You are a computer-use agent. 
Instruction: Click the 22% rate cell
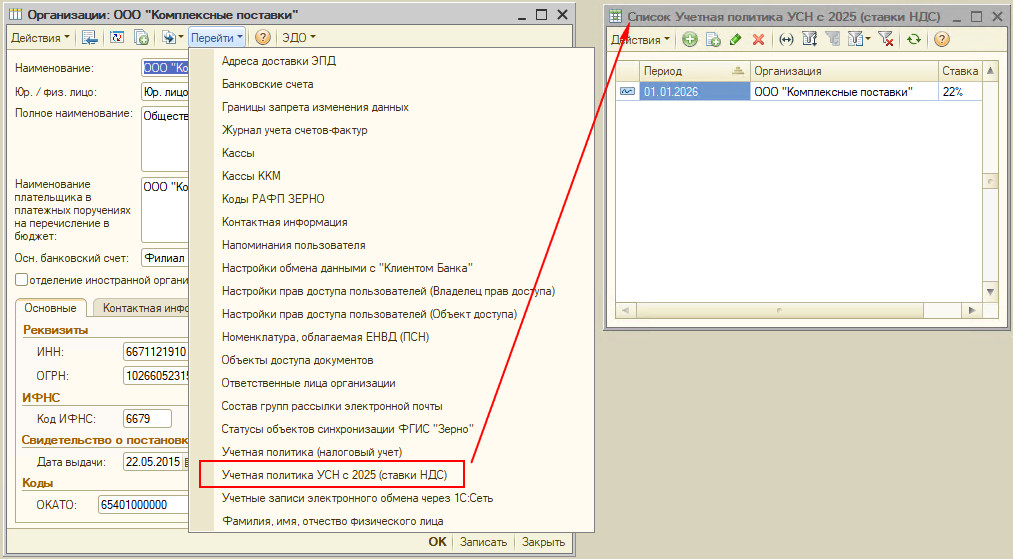click(x=960, y=91)
